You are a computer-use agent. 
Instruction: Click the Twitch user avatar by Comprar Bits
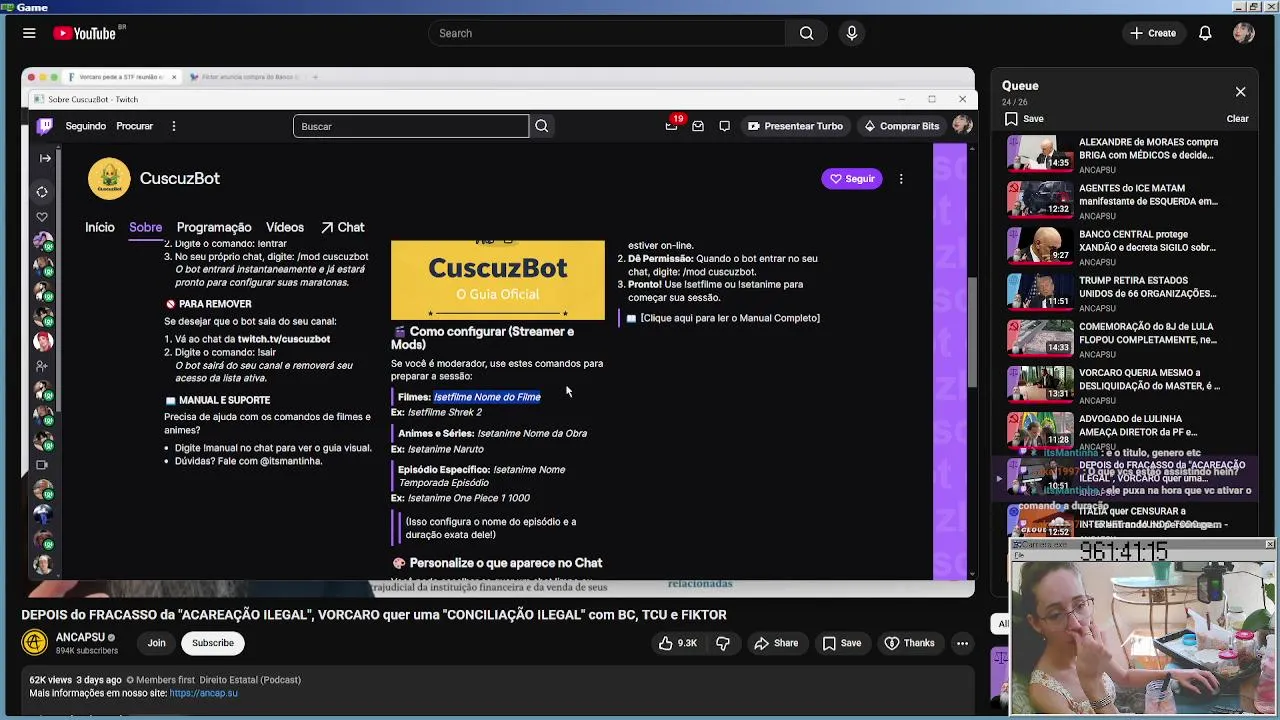click(x=962, y=126)
